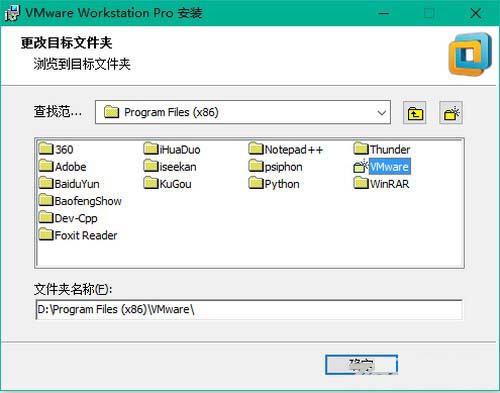The image size is (500, 393).
Task: Select the 360 folder
Action: (56, 149)
